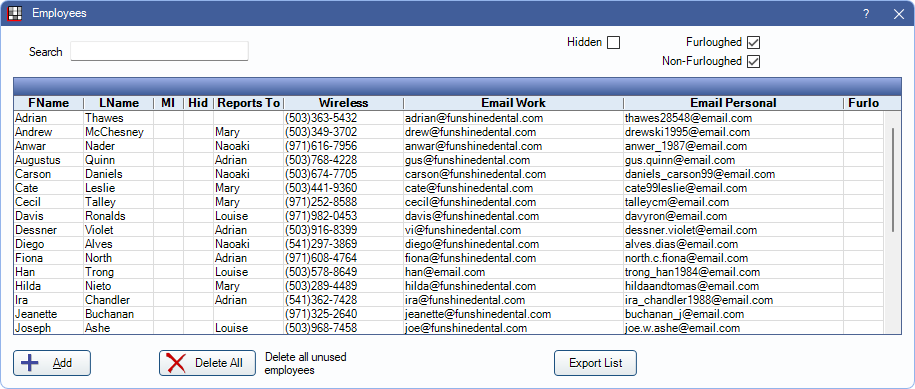Click last name Buchanan

click(110, 314)
